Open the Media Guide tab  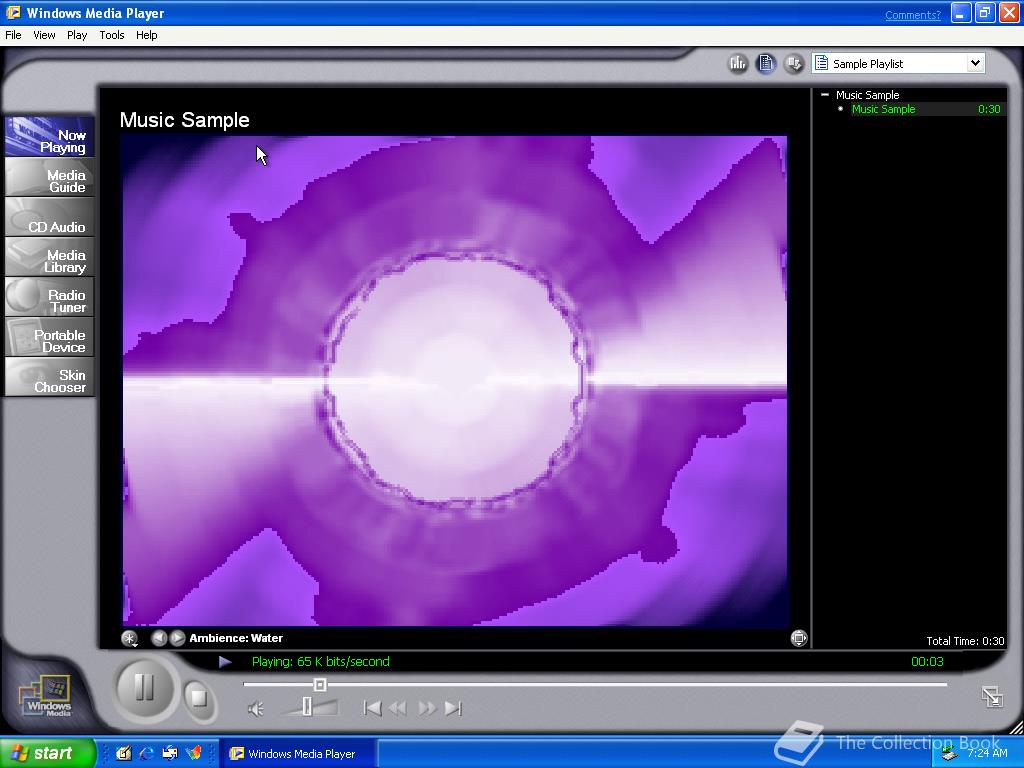(50, 178)
